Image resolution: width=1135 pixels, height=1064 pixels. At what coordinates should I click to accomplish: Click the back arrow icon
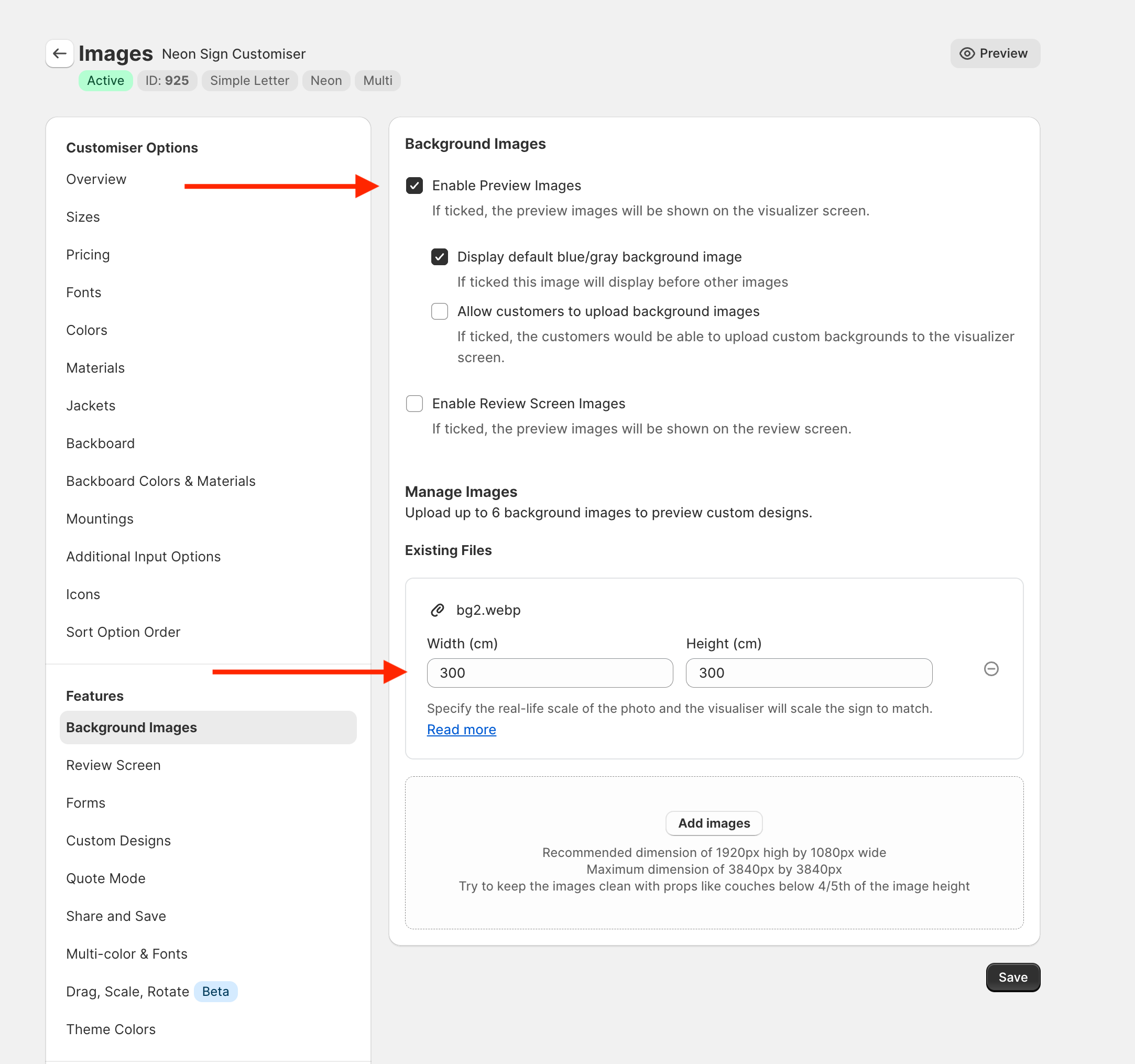[x=59, y=53]
